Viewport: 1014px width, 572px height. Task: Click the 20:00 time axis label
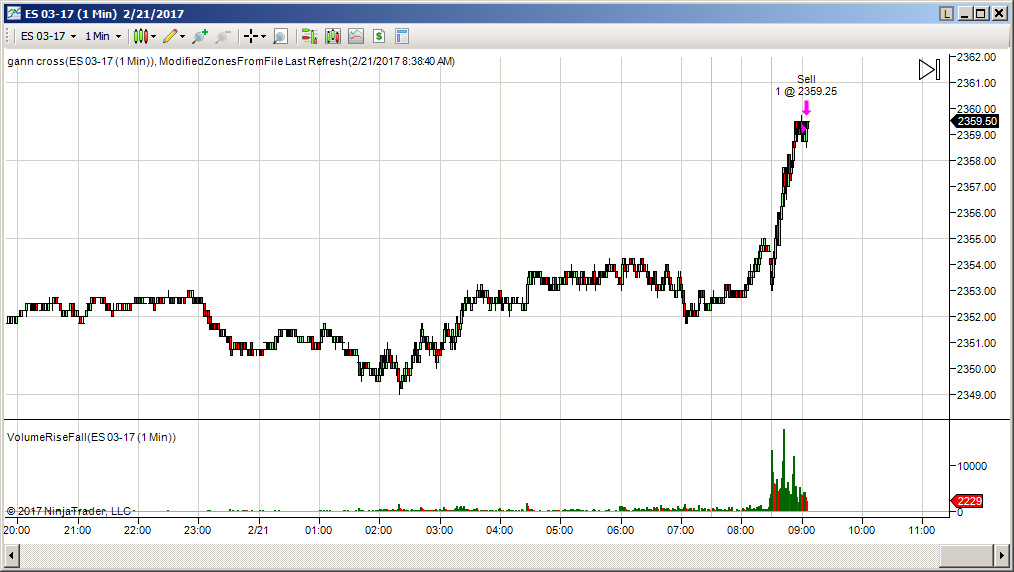click(x=17, y=531)
